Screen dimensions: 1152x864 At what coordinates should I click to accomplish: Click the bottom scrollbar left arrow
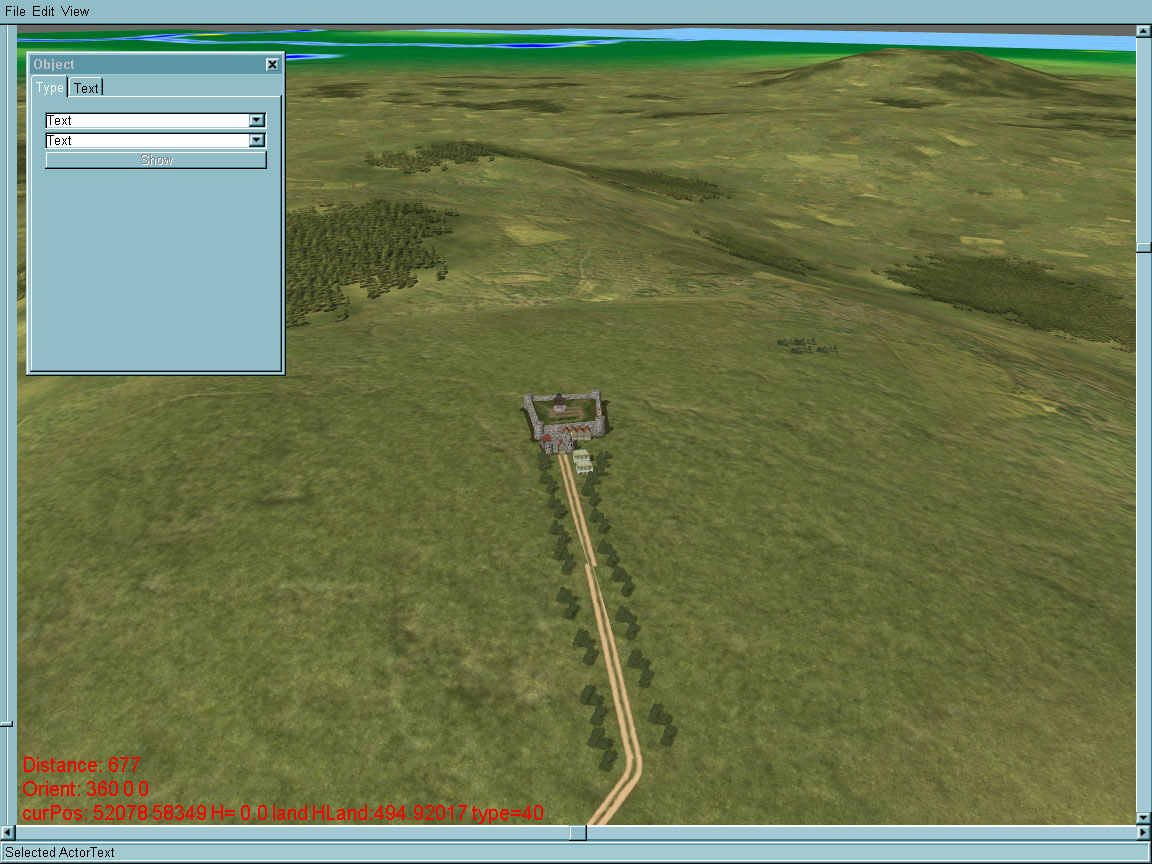point(7,833)
